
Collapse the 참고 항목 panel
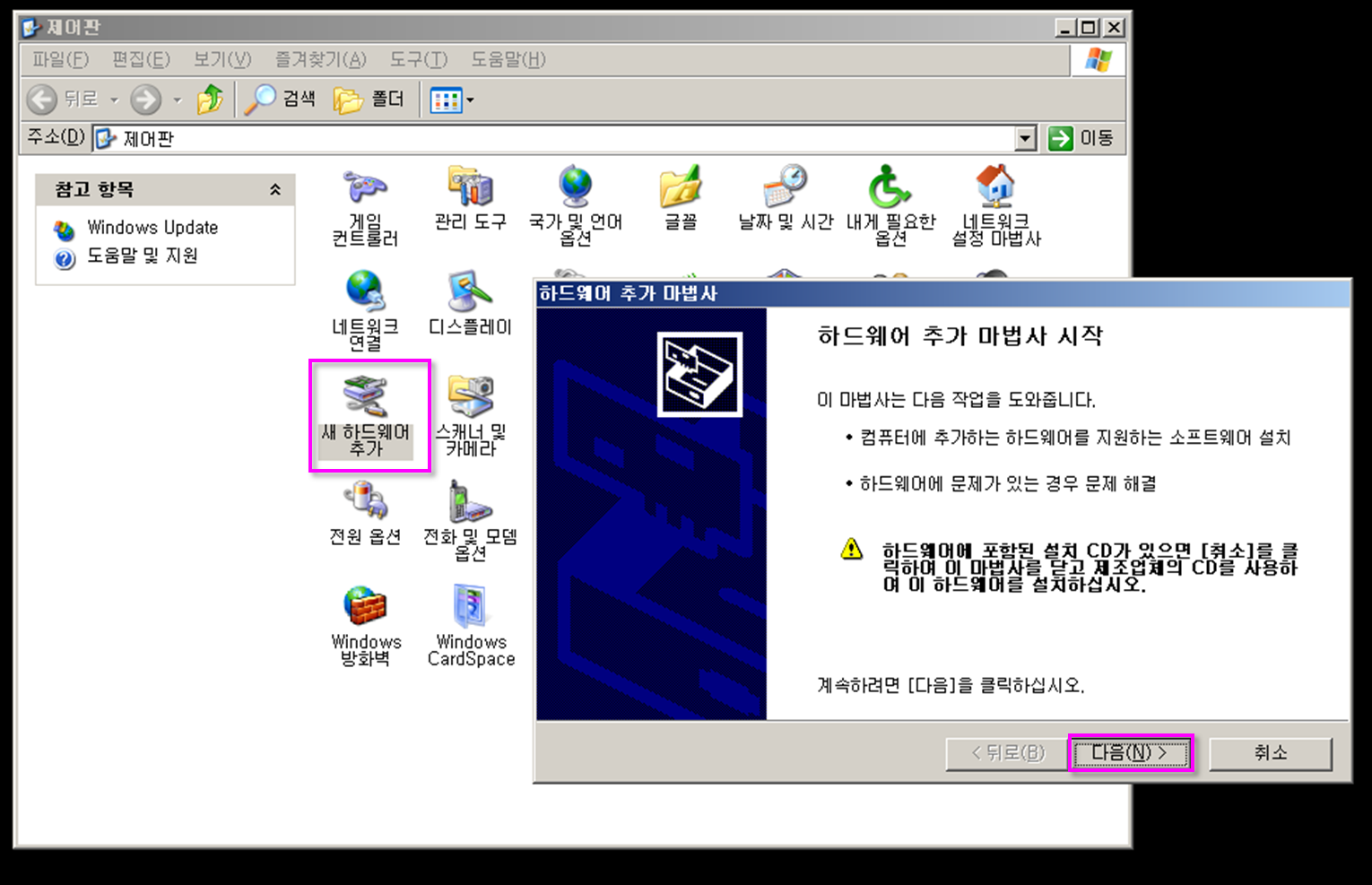275,189
